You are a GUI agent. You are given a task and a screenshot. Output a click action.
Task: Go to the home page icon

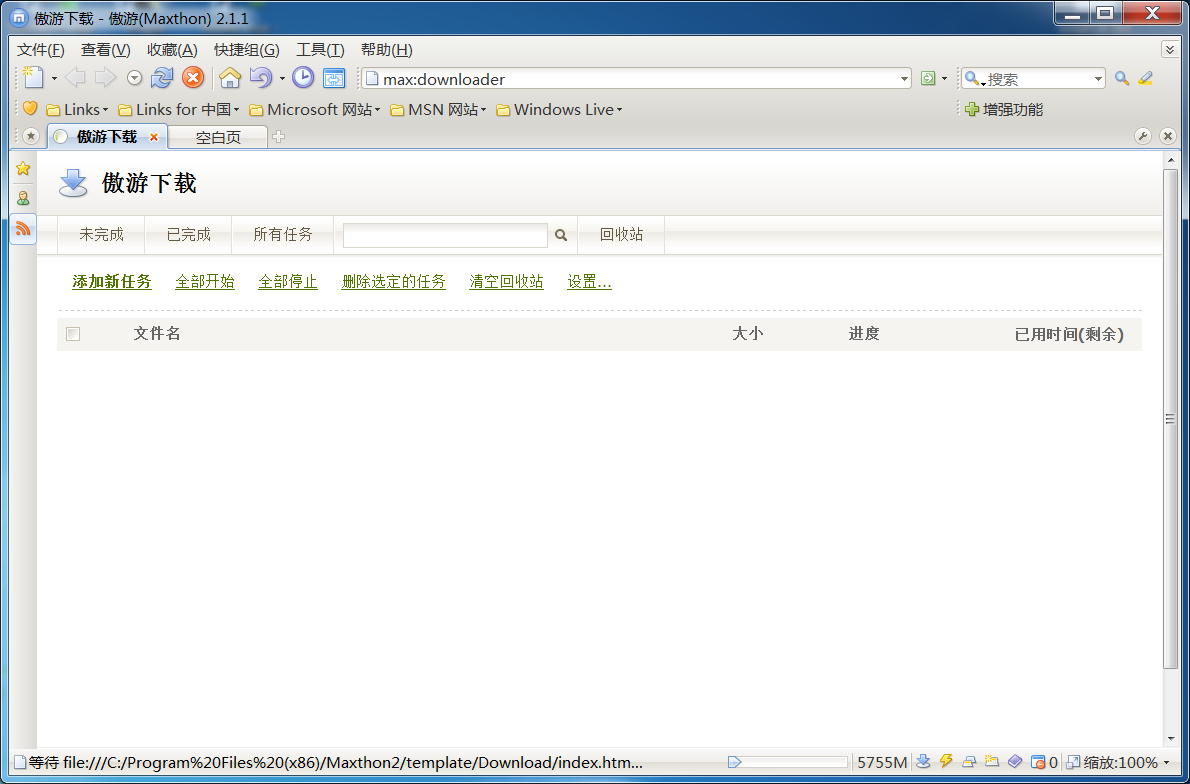pos(230,78)
